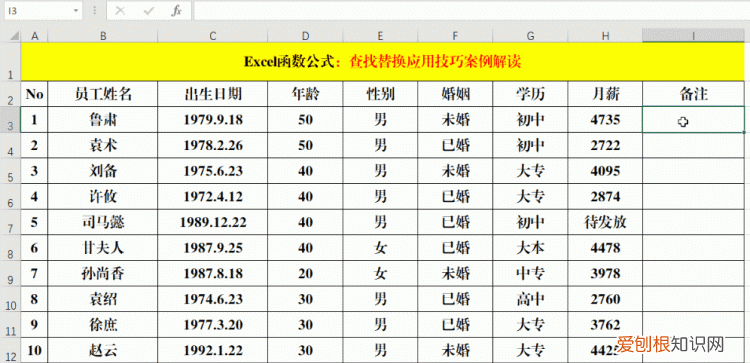750x363 pixels.
Task: Click the salary cell 待发放
Action: pos(606,222)
